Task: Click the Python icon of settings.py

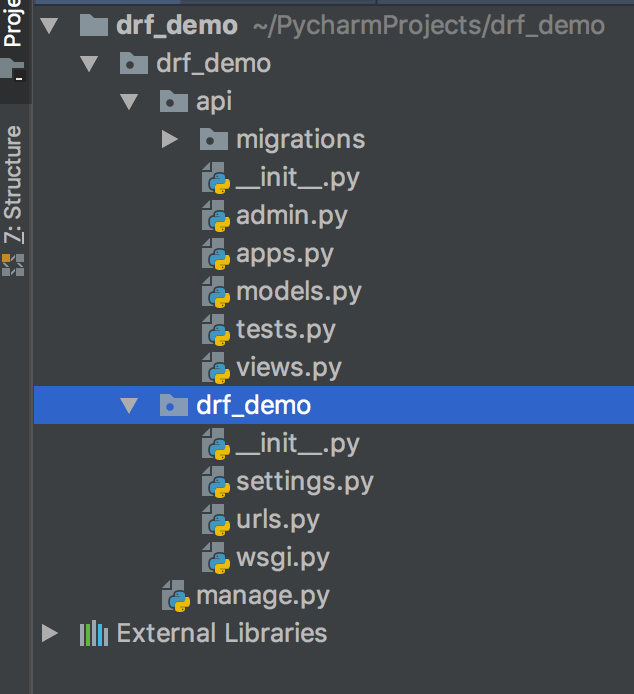Action: [216, 482]
